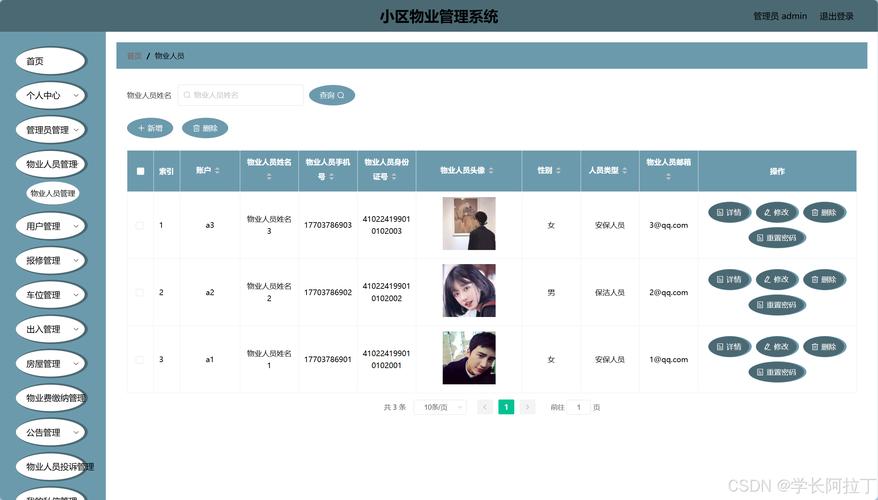Click 修改 for the 2@qq.com row

click(777, 280)
